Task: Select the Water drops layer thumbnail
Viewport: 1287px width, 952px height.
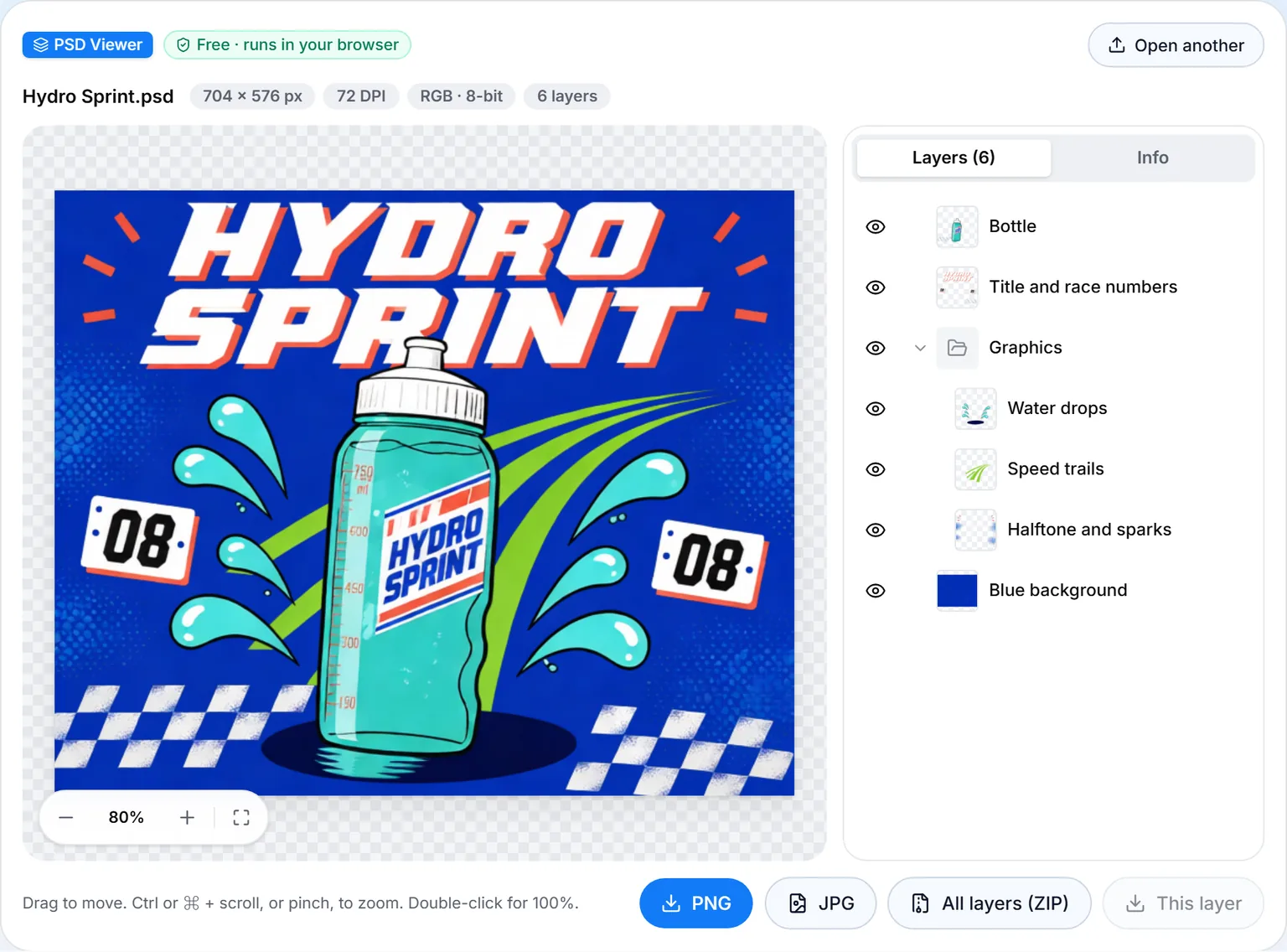Action: (x=975, y=409)
